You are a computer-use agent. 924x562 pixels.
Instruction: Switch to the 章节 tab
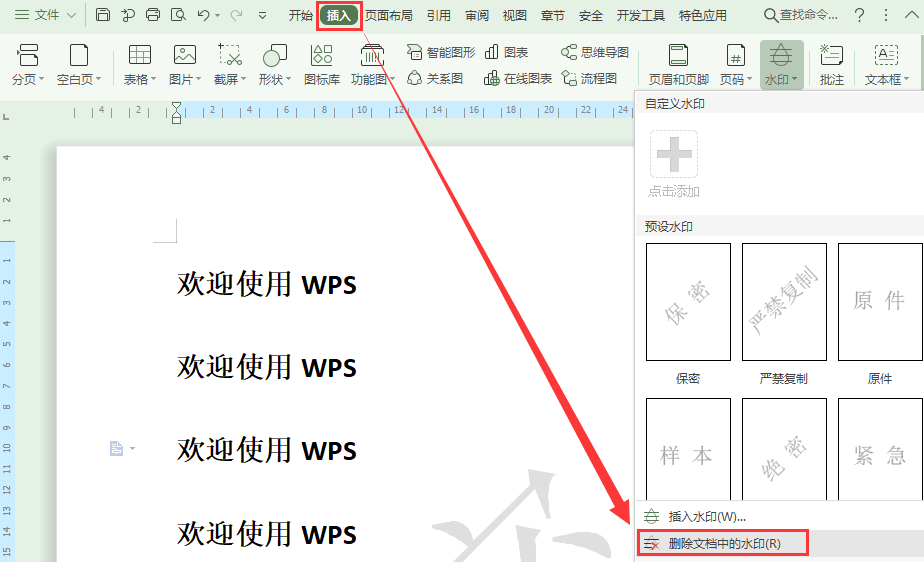[x=553, y=15]
